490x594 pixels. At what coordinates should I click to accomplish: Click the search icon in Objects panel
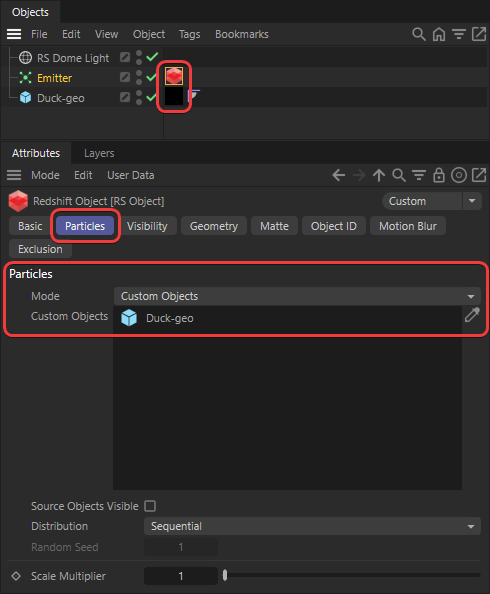[x=419, y=34]
